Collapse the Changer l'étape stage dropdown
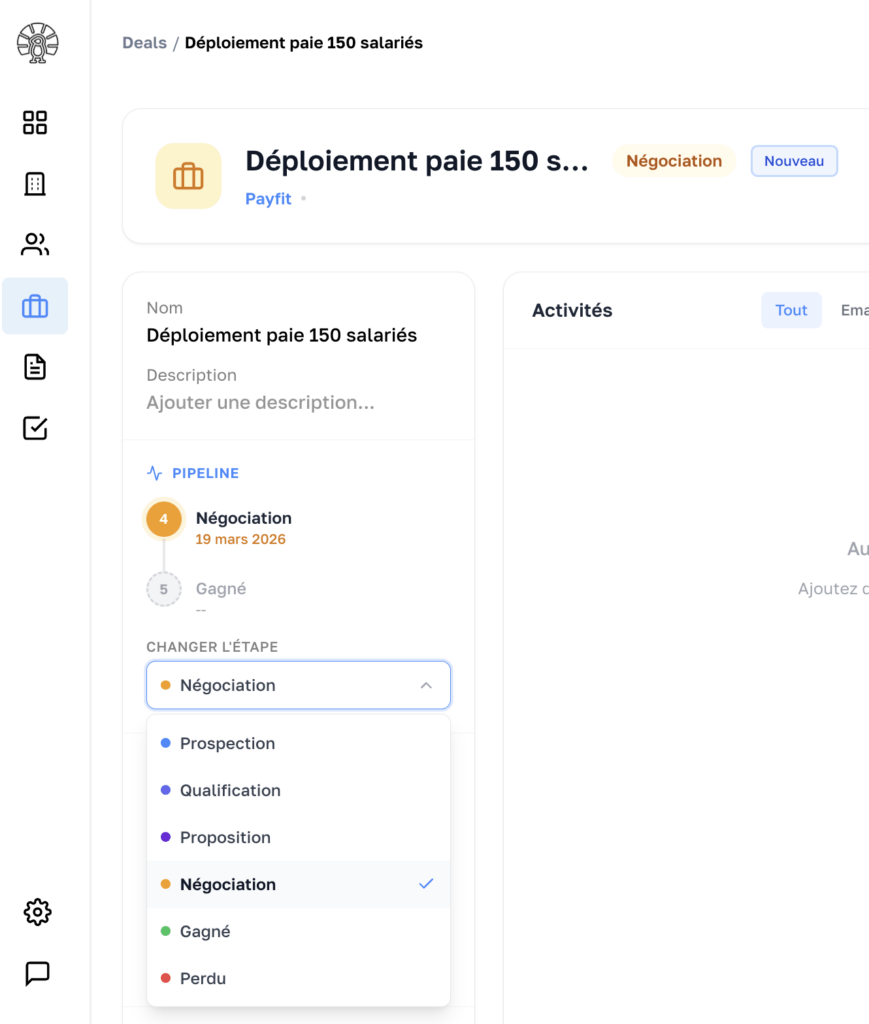The image size is (869, 1024). [298, 685]
